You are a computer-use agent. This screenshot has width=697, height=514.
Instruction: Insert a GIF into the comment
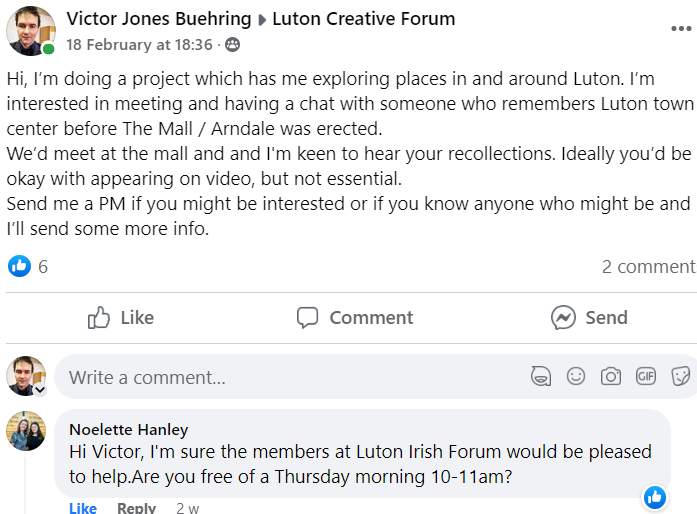point(646,377)
